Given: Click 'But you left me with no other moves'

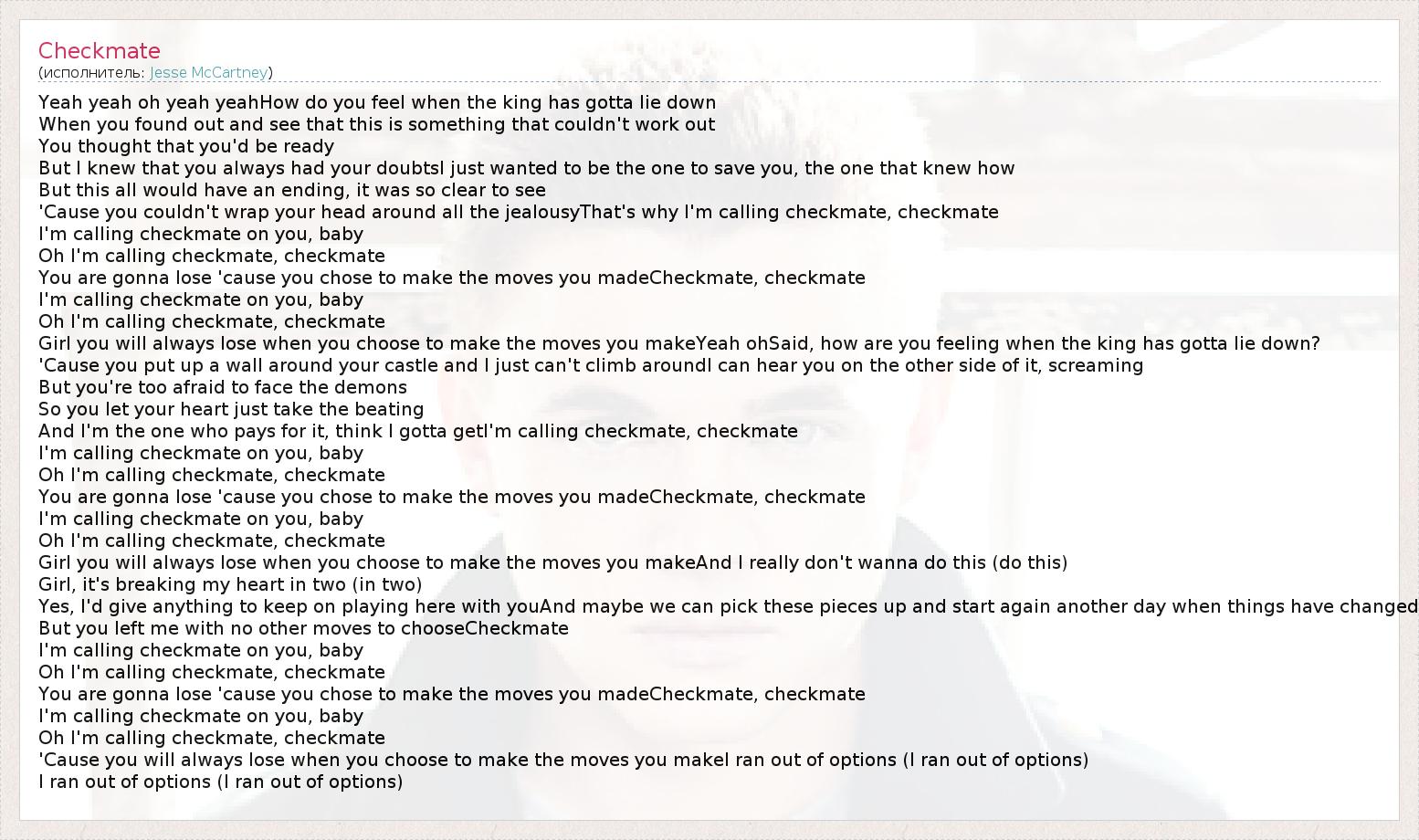Looking at the screenshot, I should click(x=303, y=628).
